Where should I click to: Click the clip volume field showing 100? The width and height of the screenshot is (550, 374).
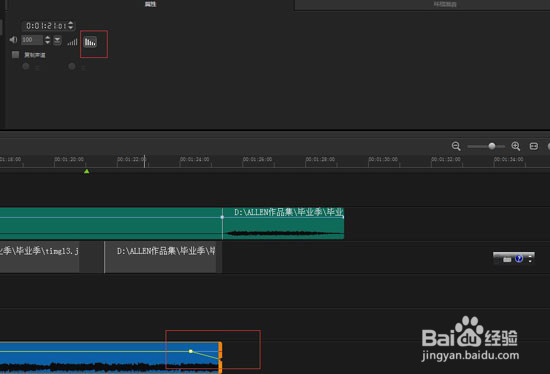tap(32, 40)
